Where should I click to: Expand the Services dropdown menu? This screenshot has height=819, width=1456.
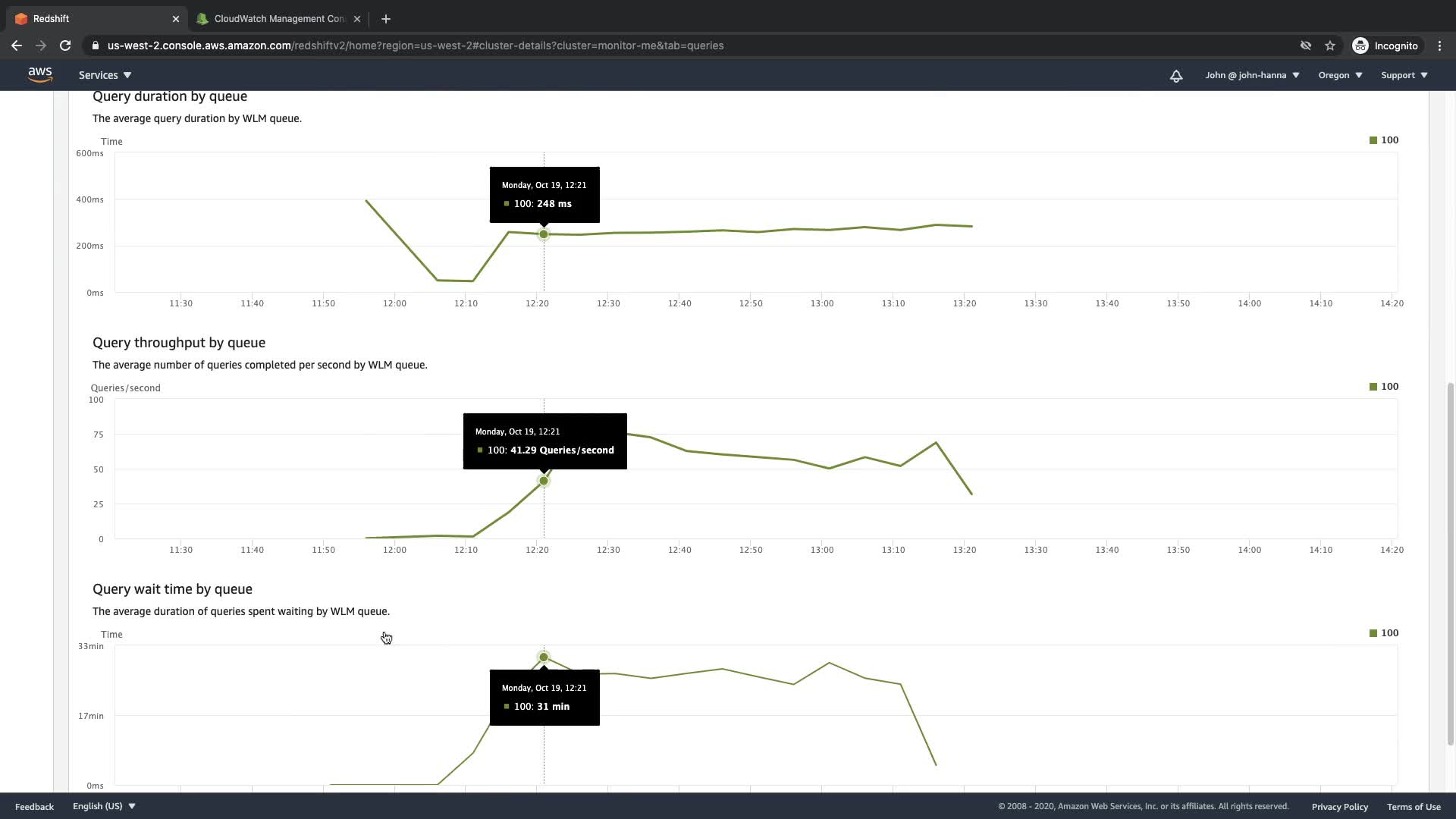(x=105, y=75)
